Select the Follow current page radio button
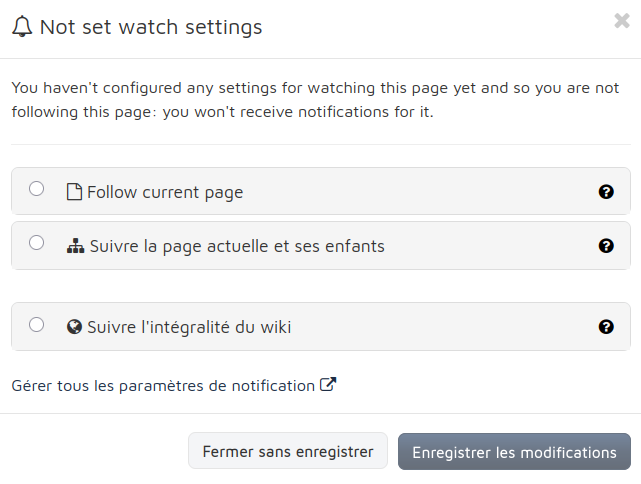This screenshot has width=641, height=484. point(36,189)
